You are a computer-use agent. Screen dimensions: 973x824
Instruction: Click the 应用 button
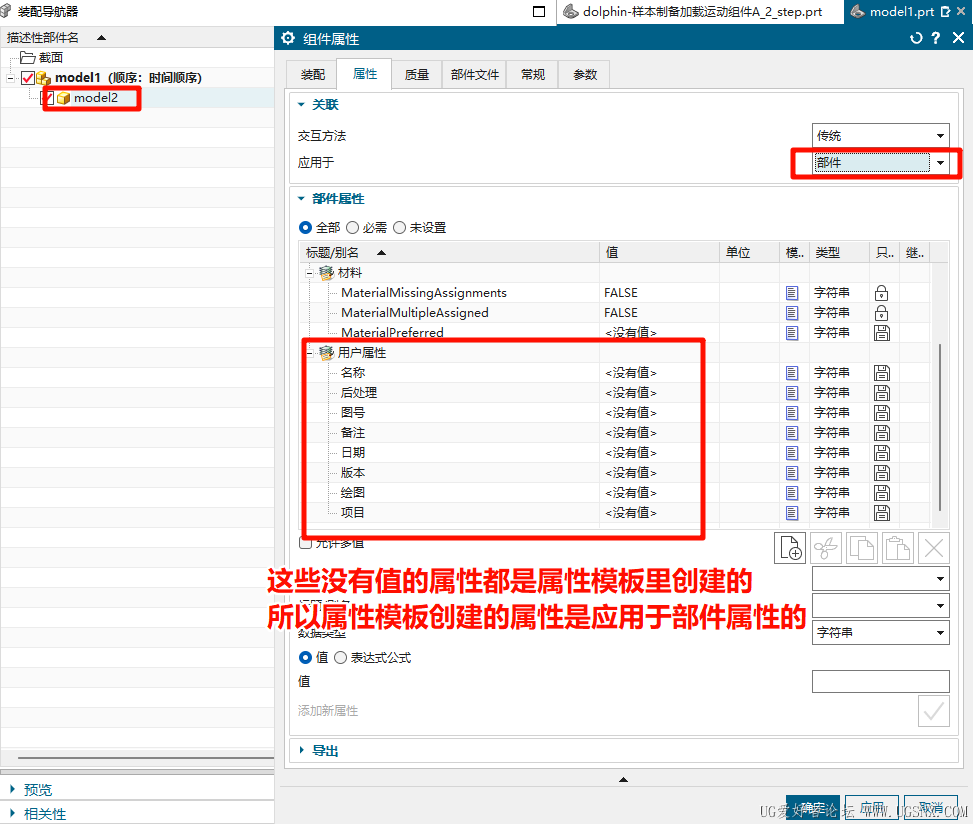871,807
